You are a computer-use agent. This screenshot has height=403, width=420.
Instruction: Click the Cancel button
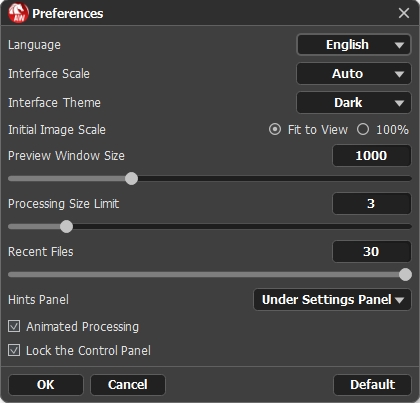pos(128,385)
